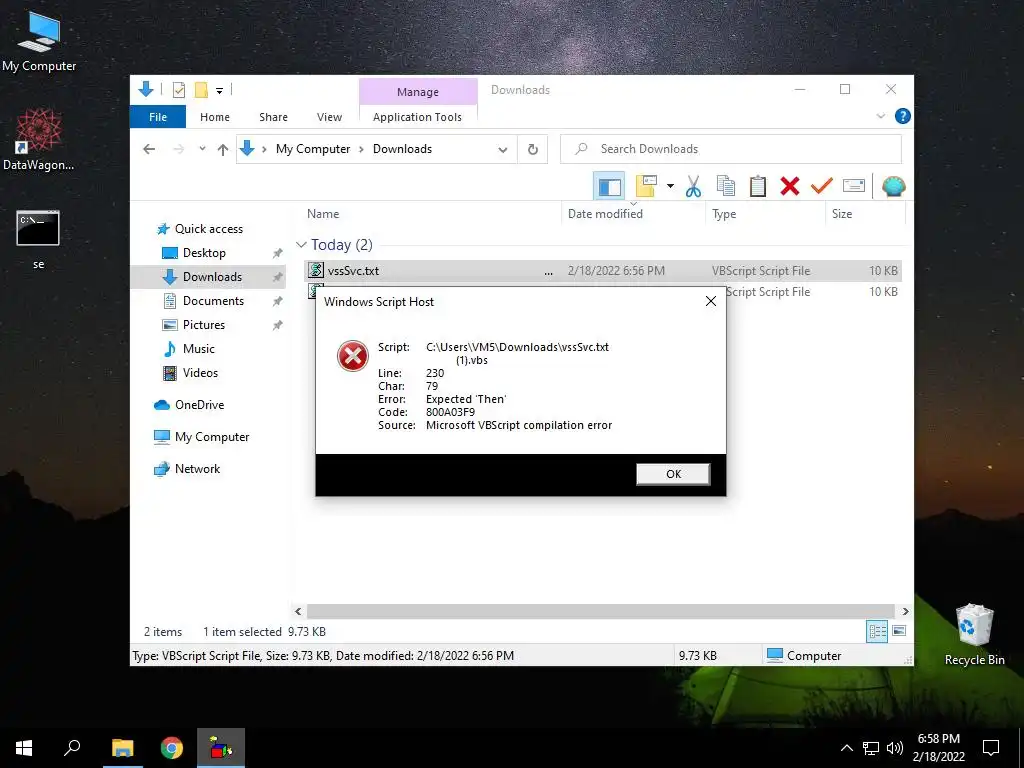Open the Windows Start menu
This screenshot has width=1024, height=768.
[24, 748]
